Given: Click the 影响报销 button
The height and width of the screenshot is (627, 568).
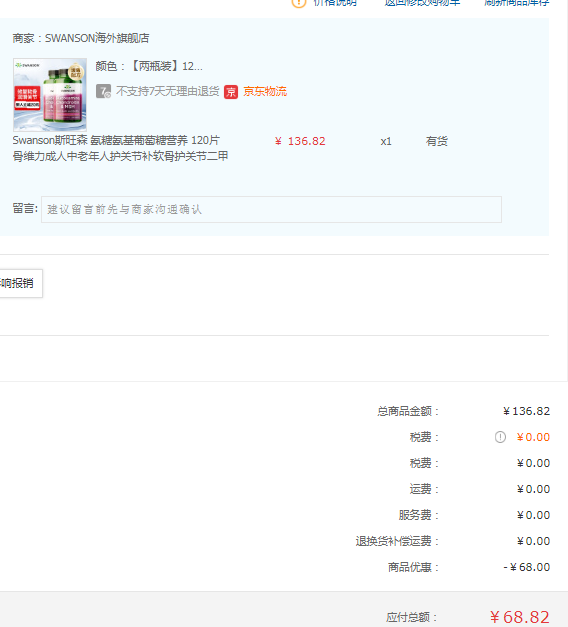Looking at the screenshot, I should [19, 284].
